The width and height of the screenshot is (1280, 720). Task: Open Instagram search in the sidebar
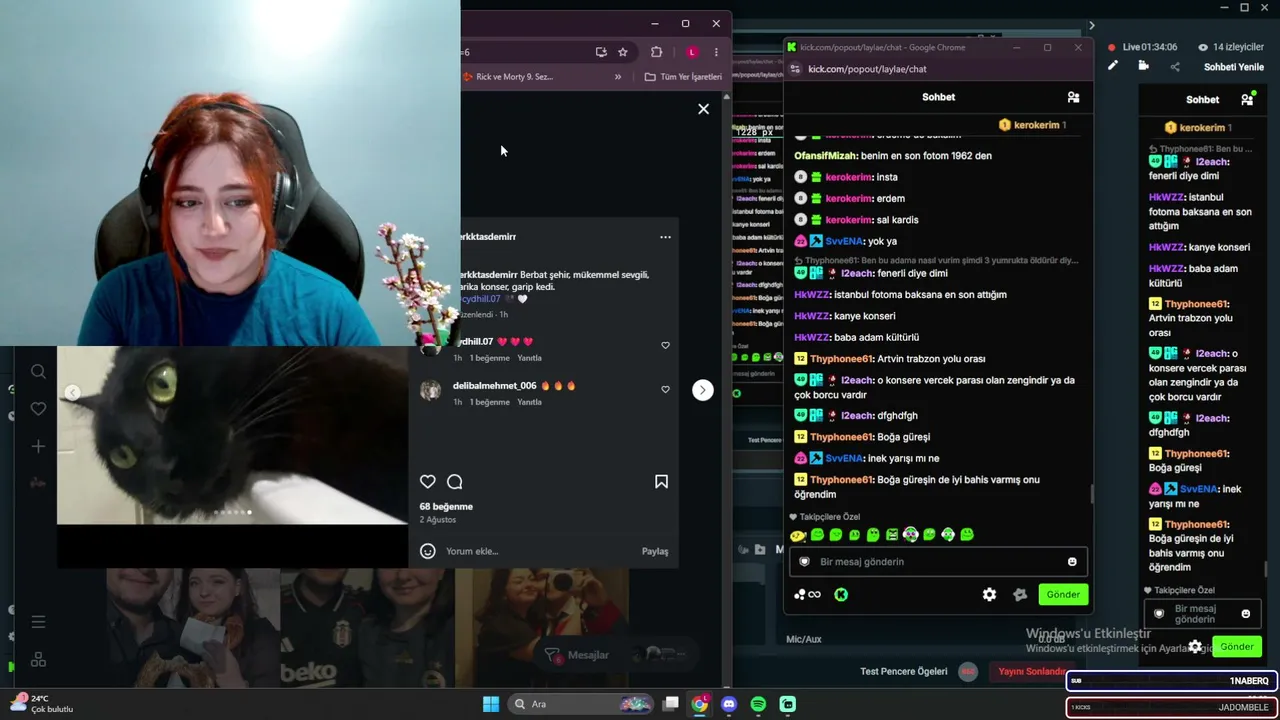pos(38,372)
